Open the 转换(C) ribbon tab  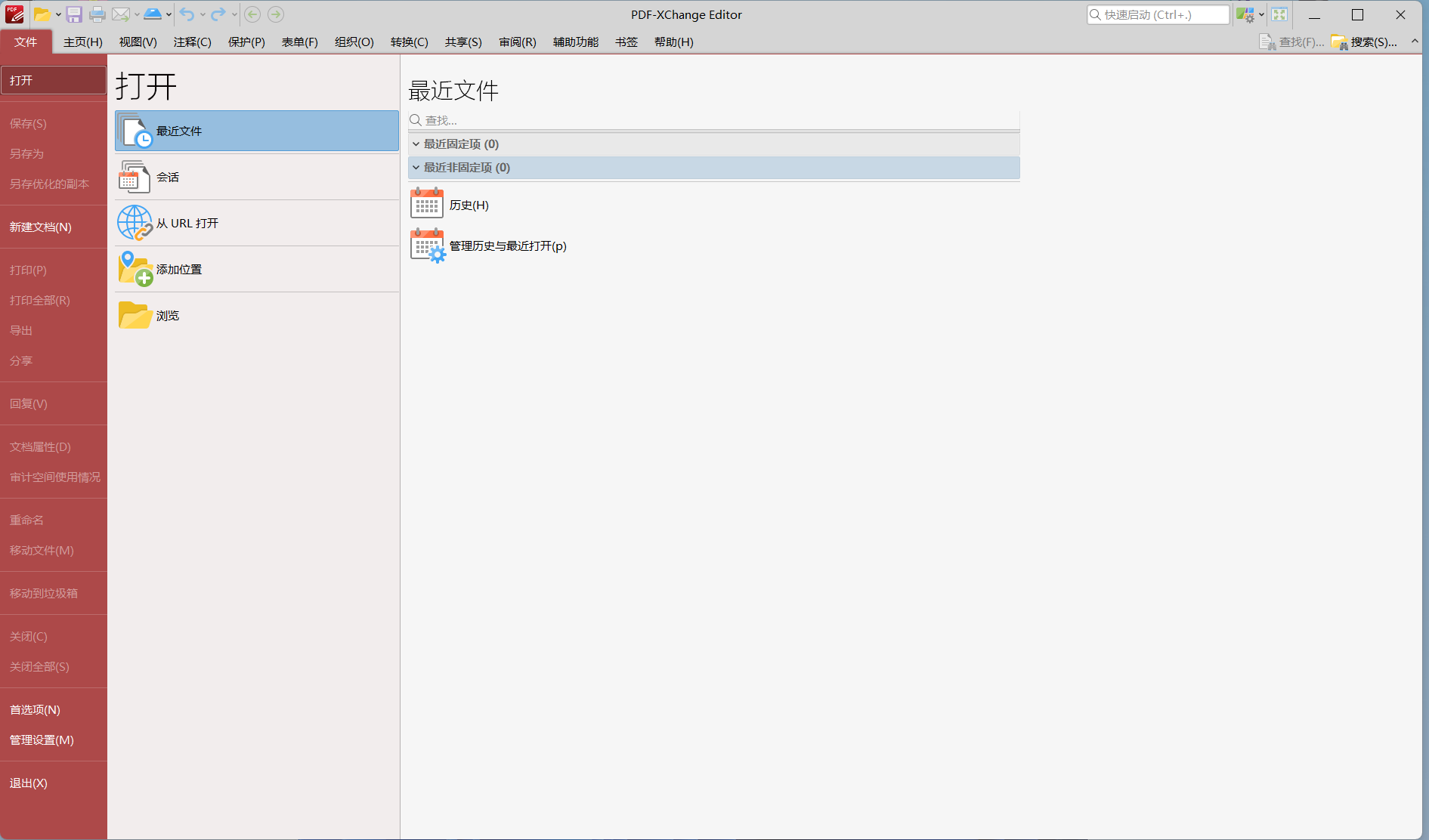[x=410, y=42]
